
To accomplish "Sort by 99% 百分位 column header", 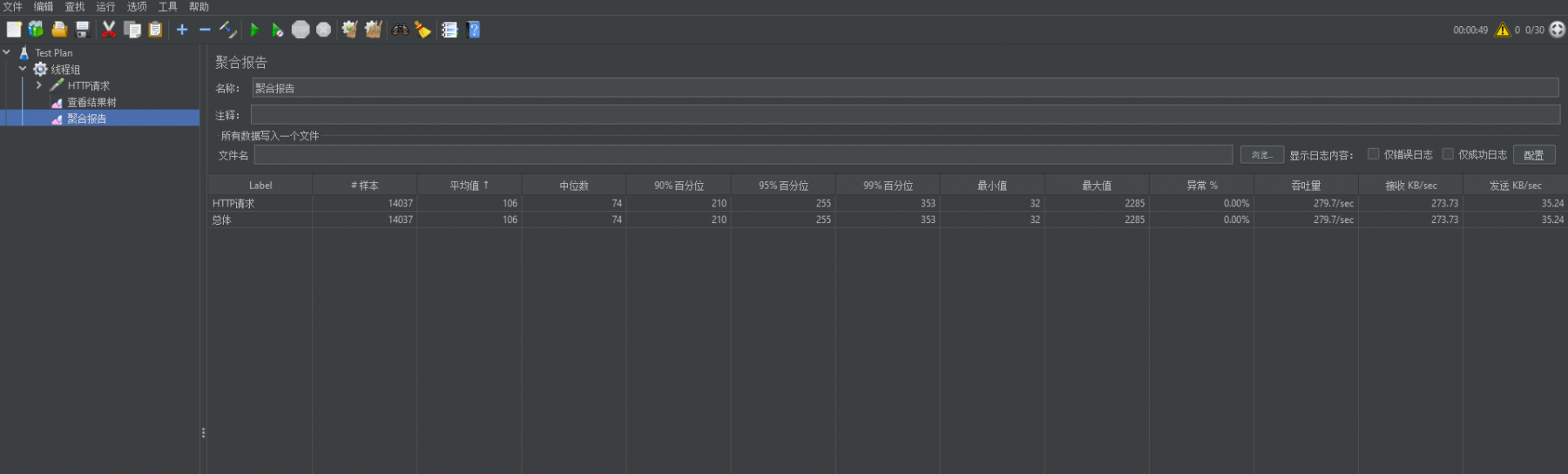I will pos(888,185).
